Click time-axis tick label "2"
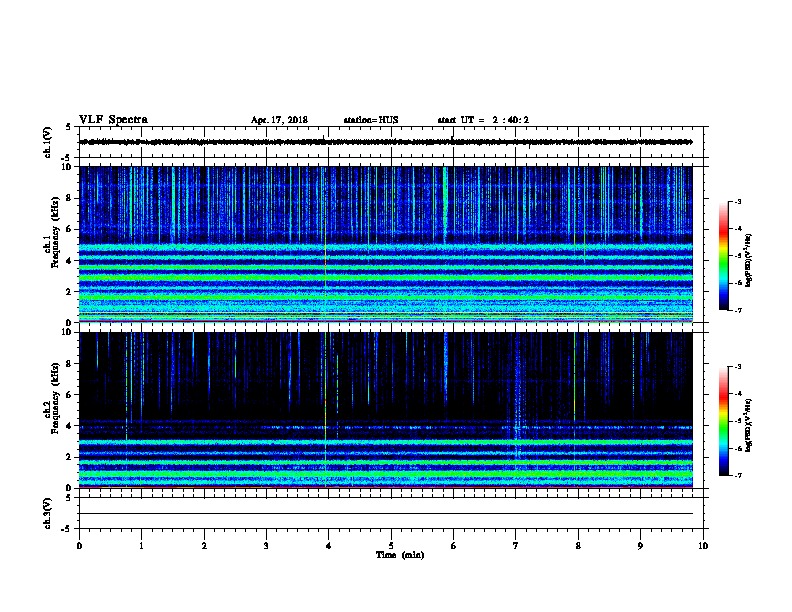Screen dimensions: 792x612 coord(204,545)
